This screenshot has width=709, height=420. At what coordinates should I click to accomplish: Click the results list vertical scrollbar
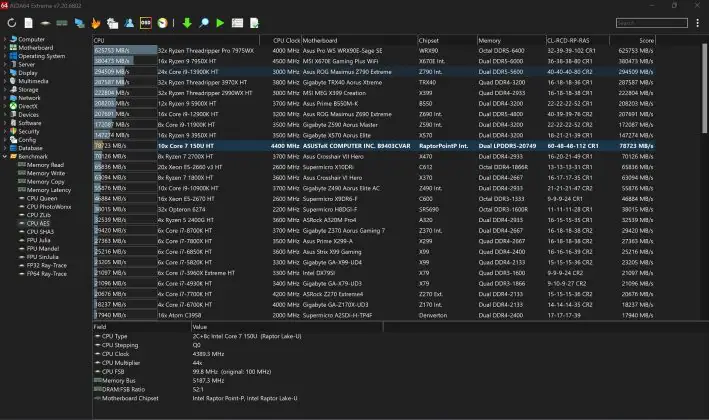click(x=704, y=88)
